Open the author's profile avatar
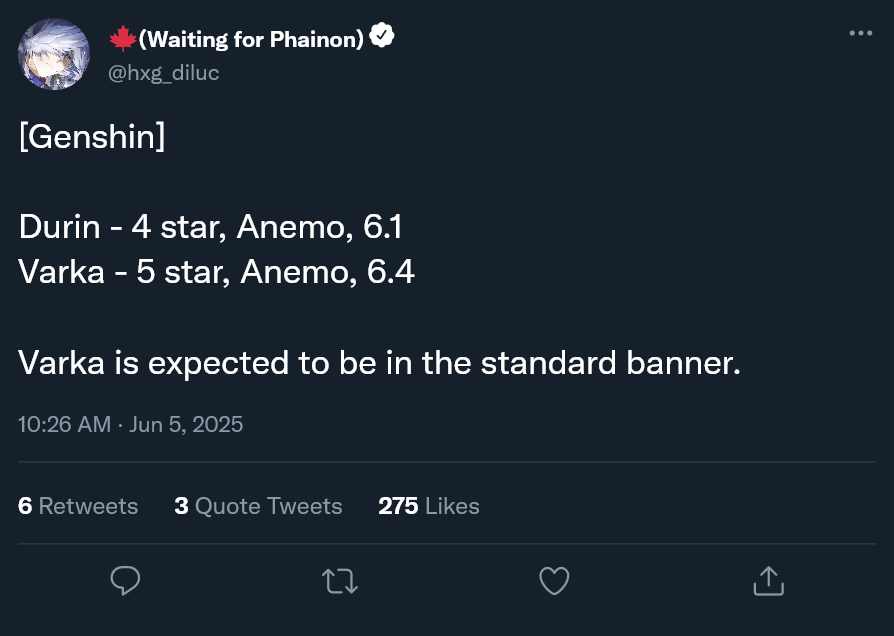The image size is (894, 636). coord(54,54)
